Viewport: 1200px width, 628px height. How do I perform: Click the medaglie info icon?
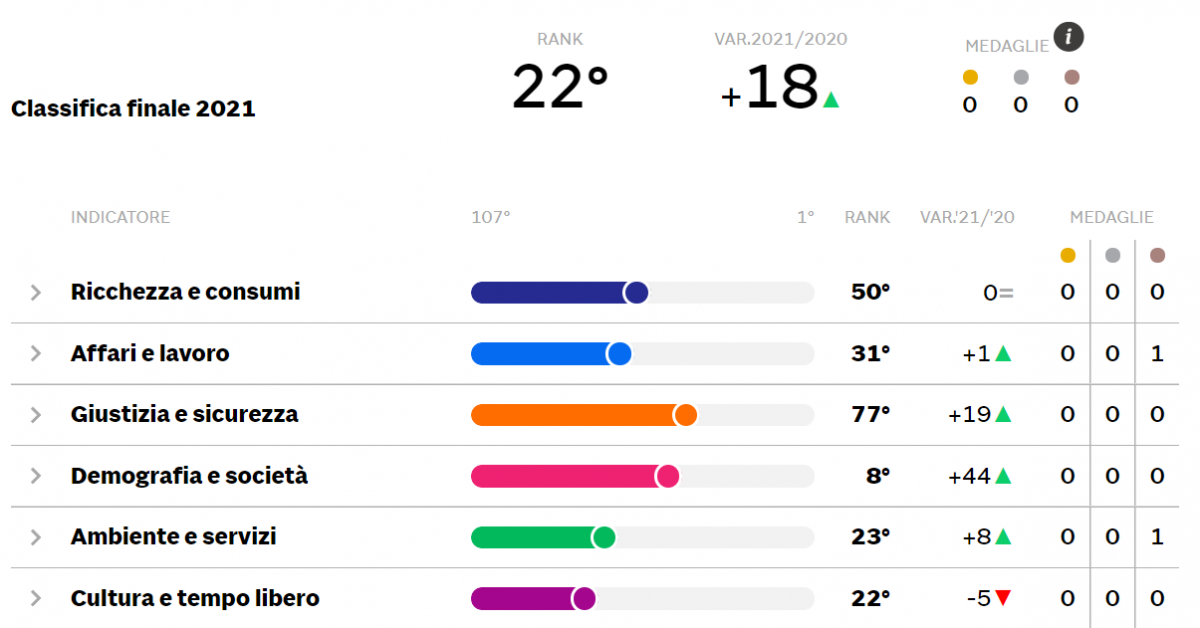tap(1069, 38)
